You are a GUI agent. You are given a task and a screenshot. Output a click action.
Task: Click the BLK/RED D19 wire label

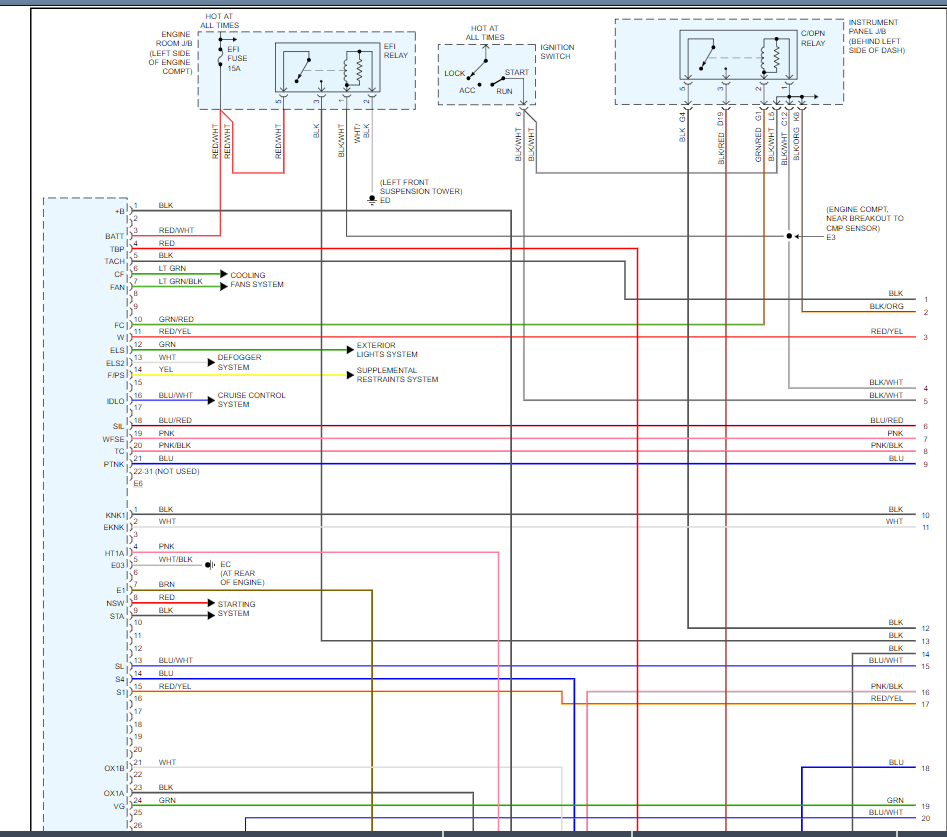pyautogui.click(x=721, y=138)
